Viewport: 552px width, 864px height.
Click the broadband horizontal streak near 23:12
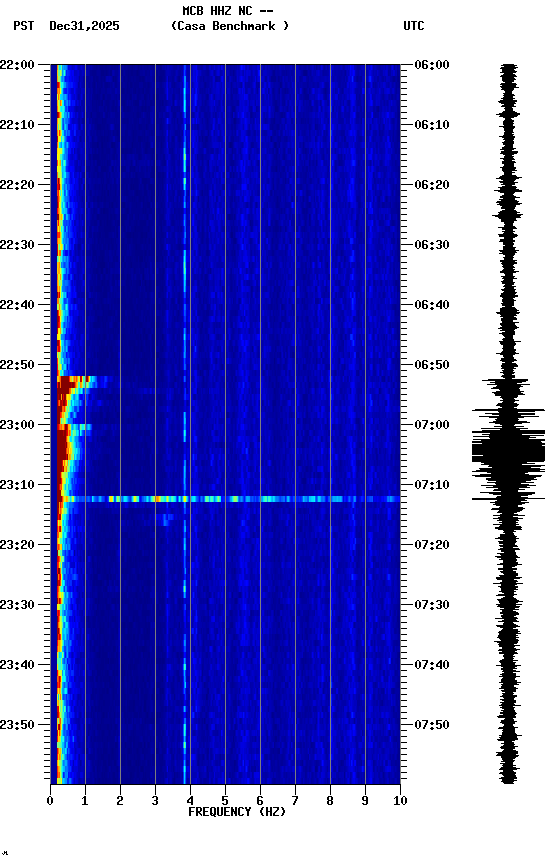tap(231, 499)
